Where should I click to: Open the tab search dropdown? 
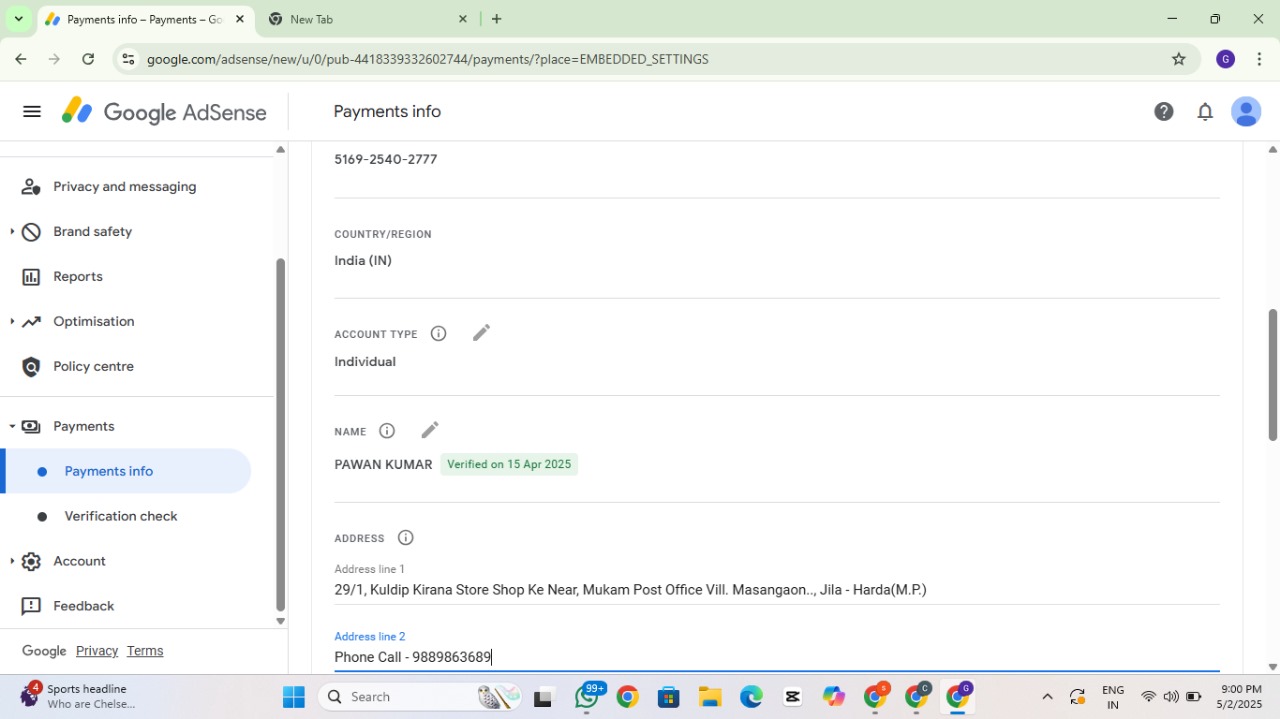point(18,19)
